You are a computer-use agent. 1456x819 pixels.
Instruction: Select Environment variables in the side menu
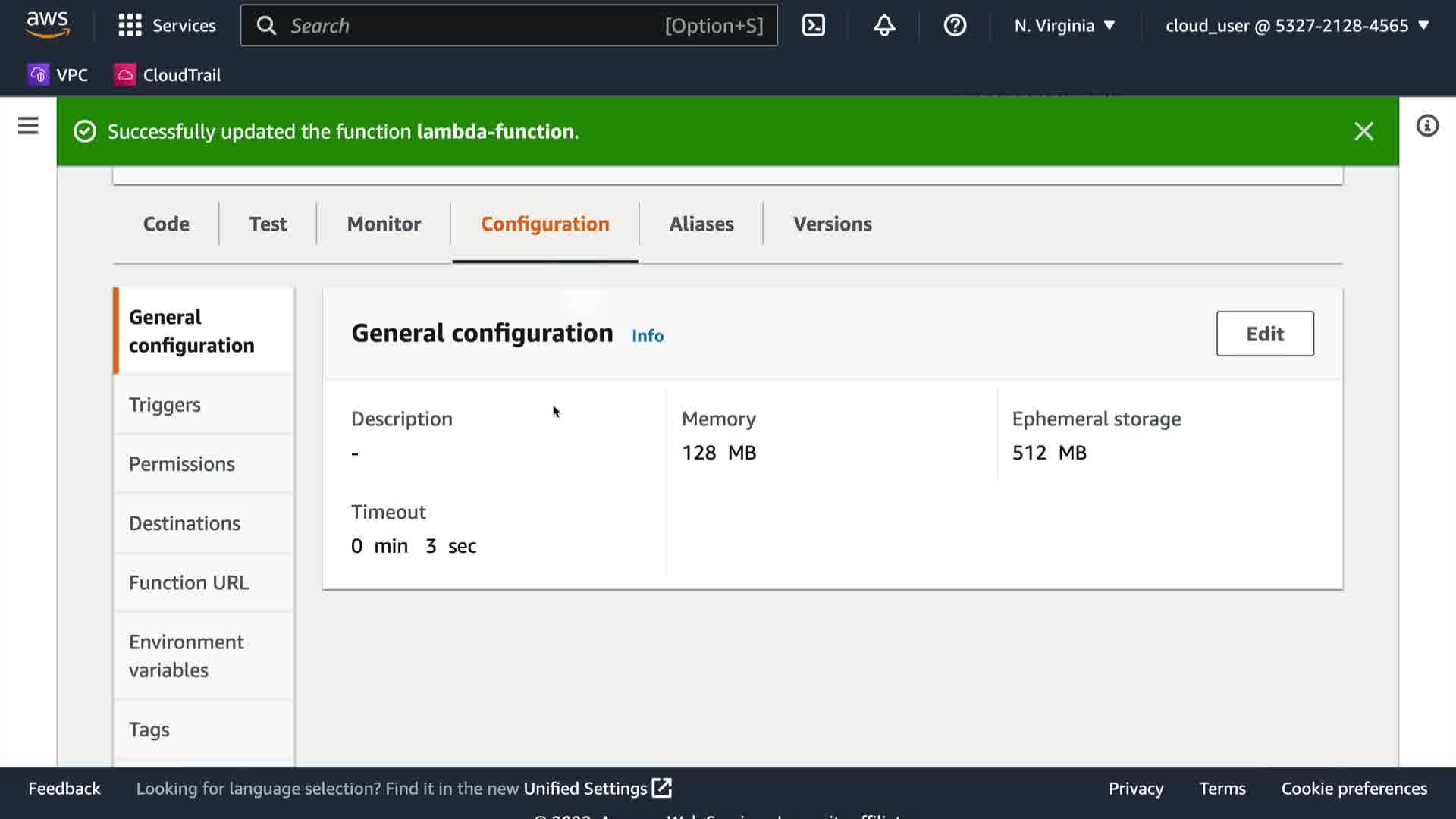(187, 656)
